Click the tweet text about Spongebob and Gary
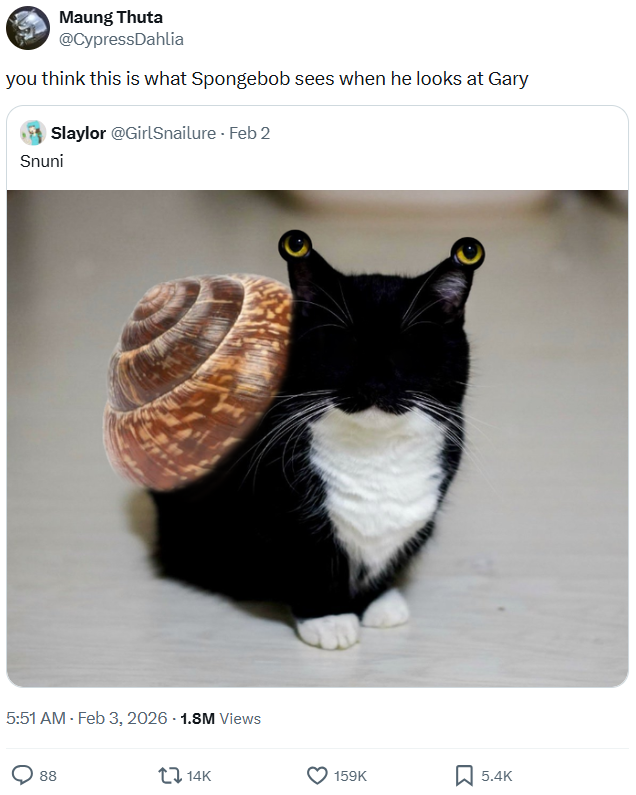 point(267,79)
